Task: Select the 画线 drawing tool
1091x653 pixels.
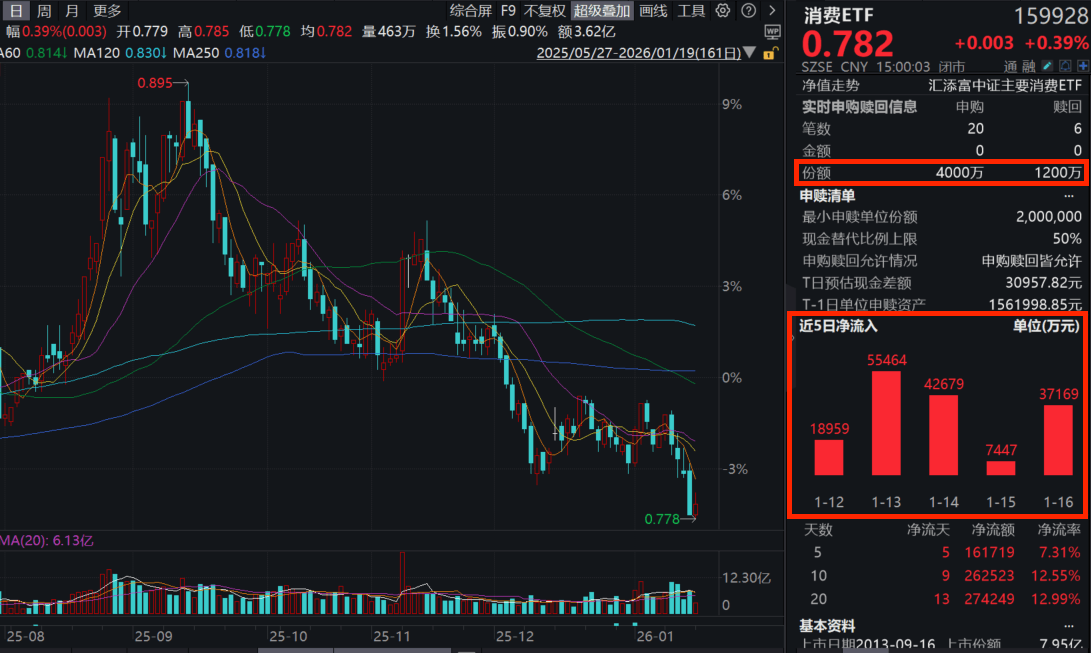Action: point(655,11)
